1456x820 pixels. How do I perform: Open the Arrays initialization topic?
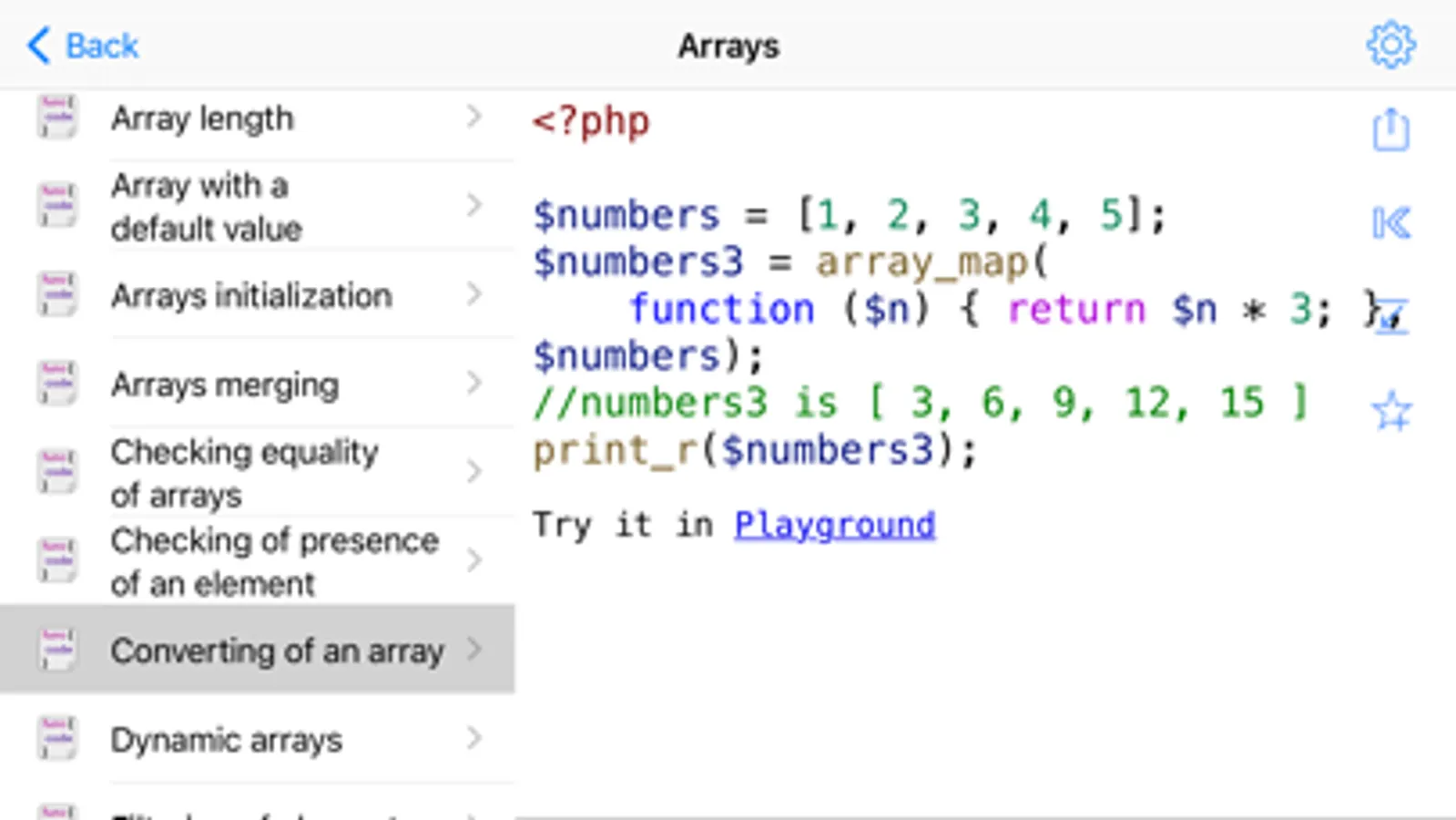(258, 294)
